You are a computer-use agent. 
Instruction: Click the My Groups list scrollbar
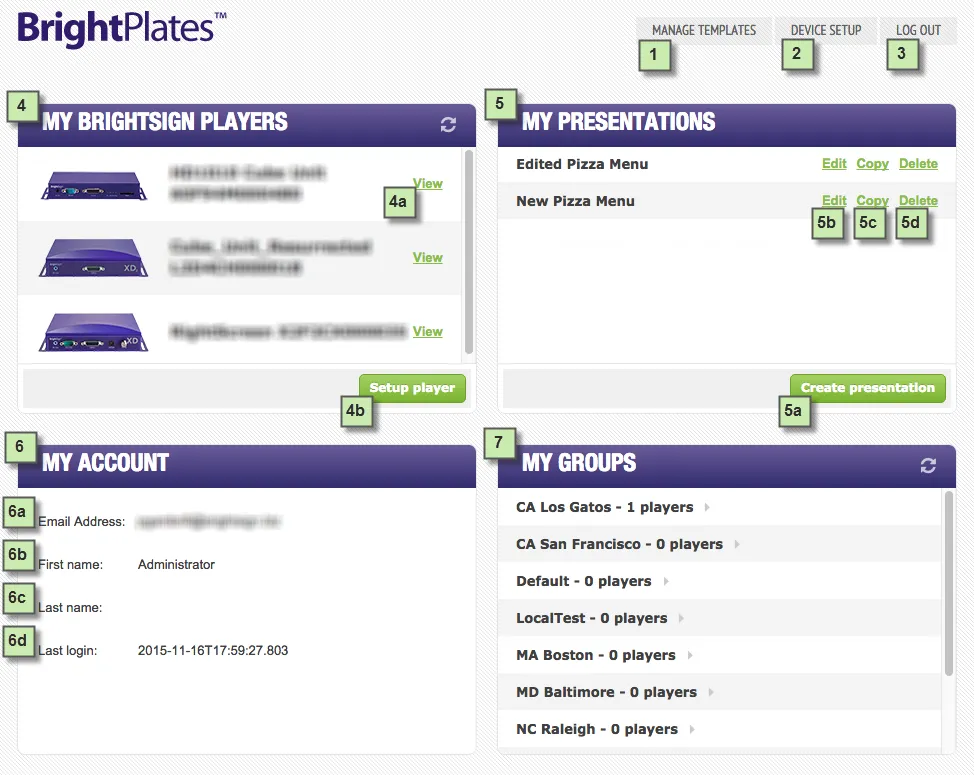coord(949,582)
